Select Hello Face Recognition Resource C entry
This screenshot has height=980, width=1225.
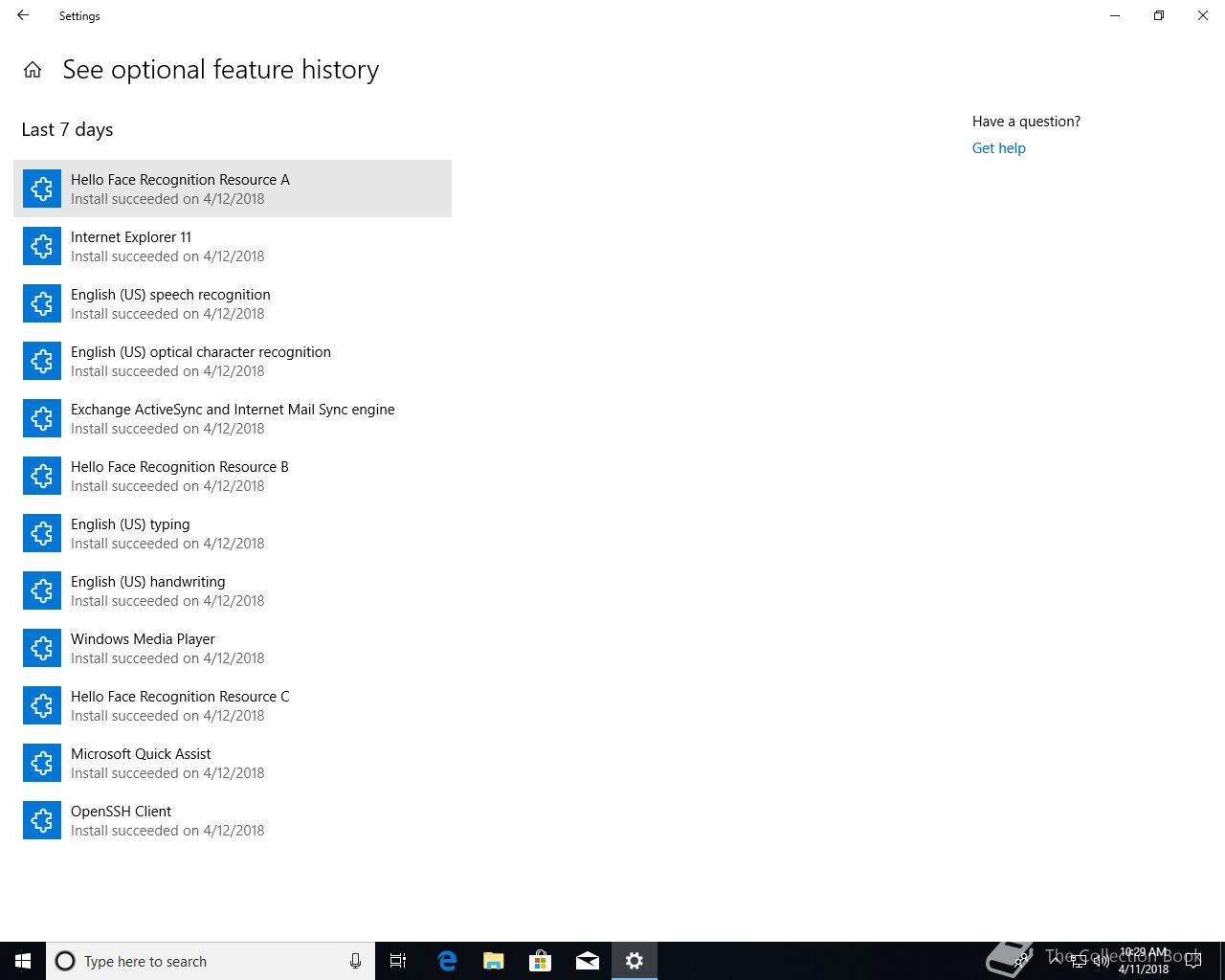tap(233, 705)
